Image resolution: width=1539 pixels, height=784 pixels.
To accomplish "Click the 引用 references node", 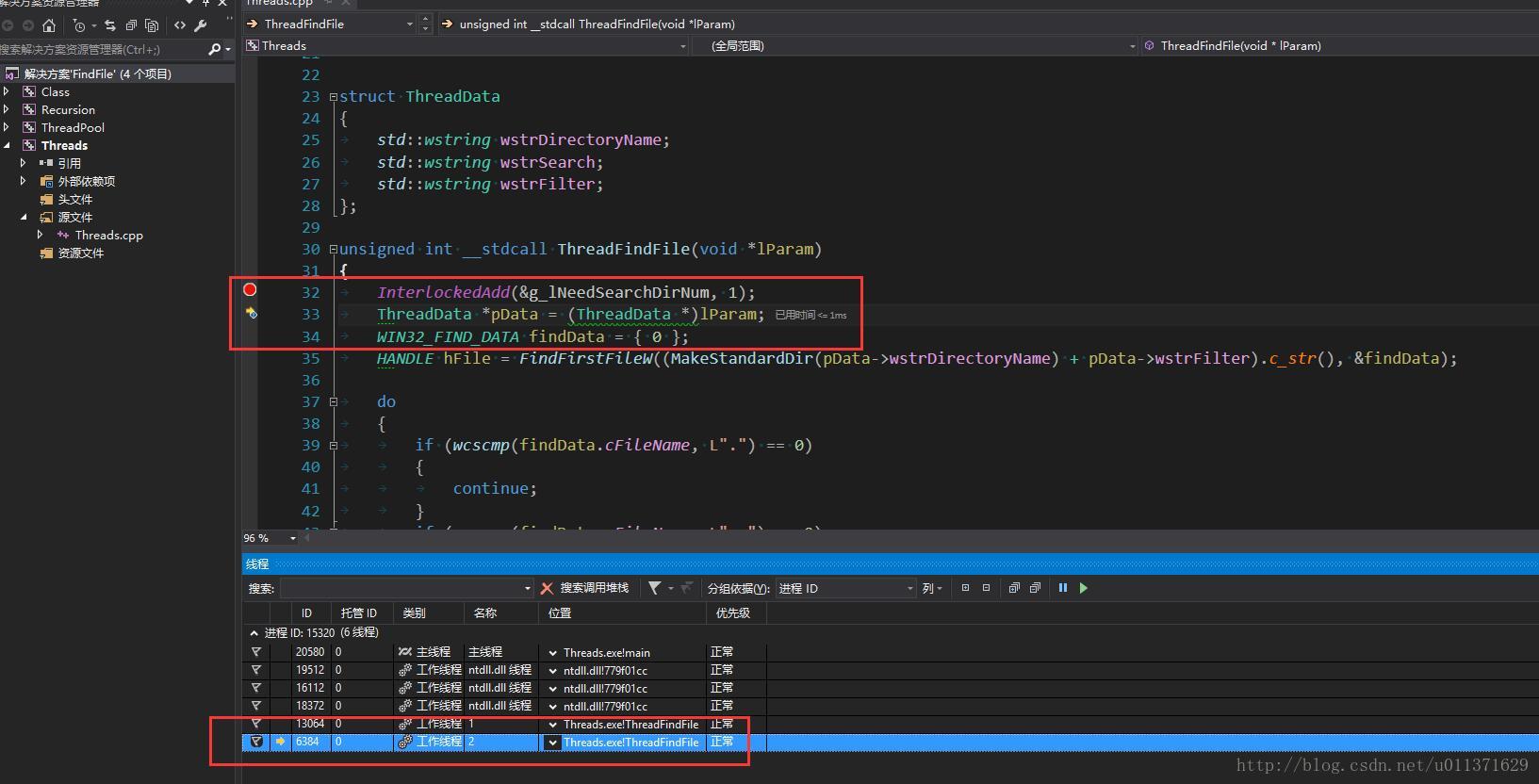I will click(x=70, y=163).
